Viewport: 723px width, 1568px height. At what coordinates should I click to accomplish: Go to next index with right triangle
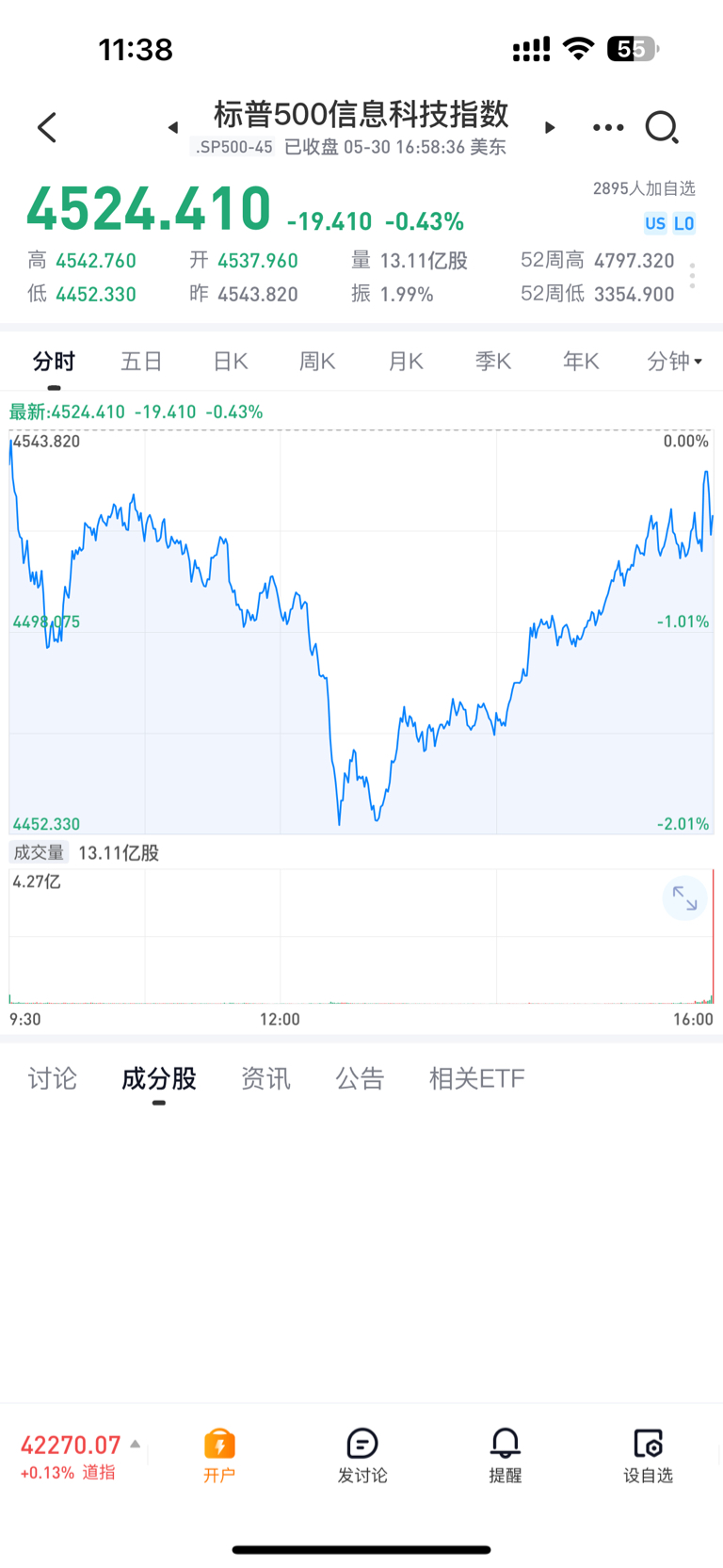tap(550, 127)
